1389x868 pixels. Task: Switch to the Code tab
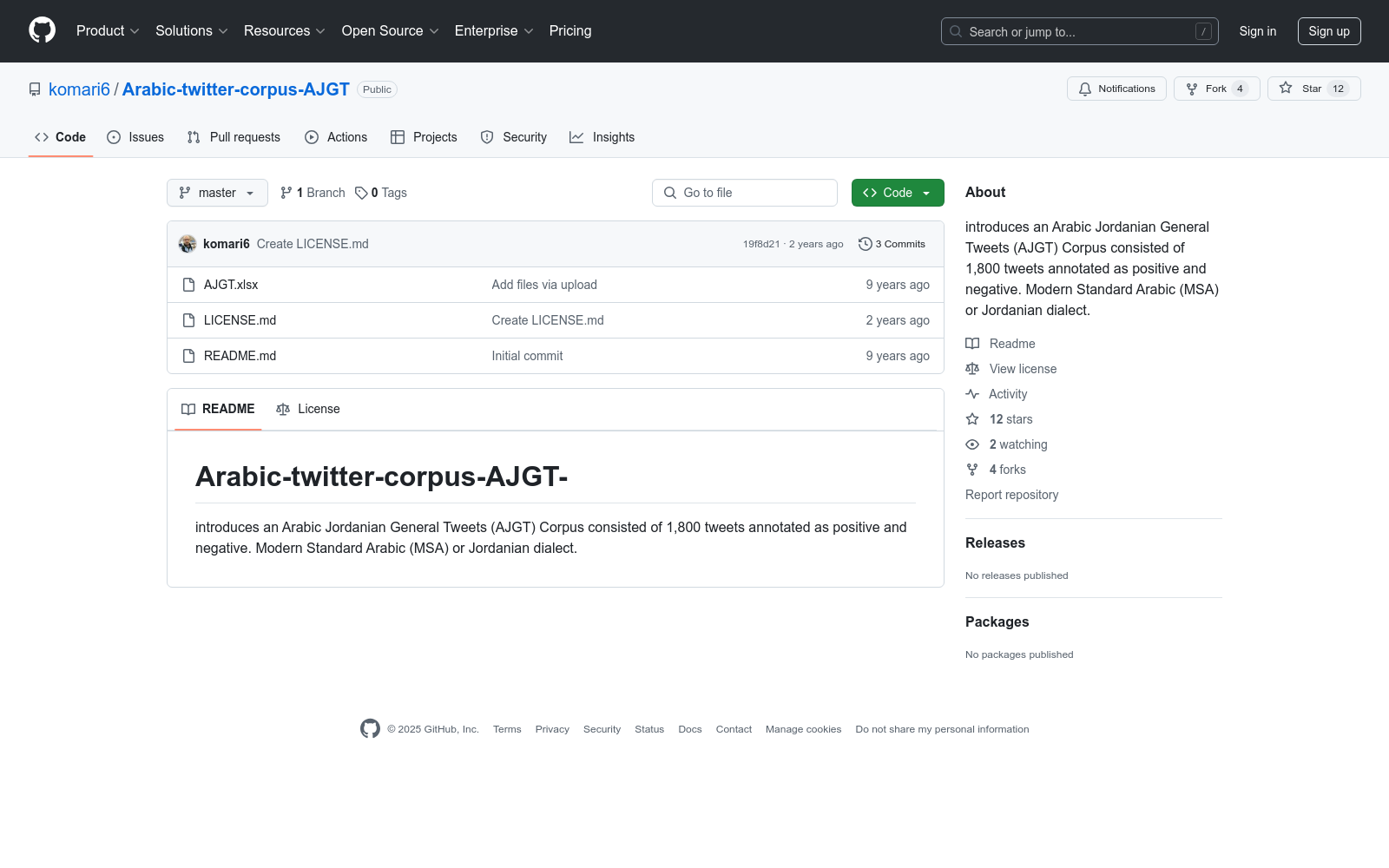point(61,137)
